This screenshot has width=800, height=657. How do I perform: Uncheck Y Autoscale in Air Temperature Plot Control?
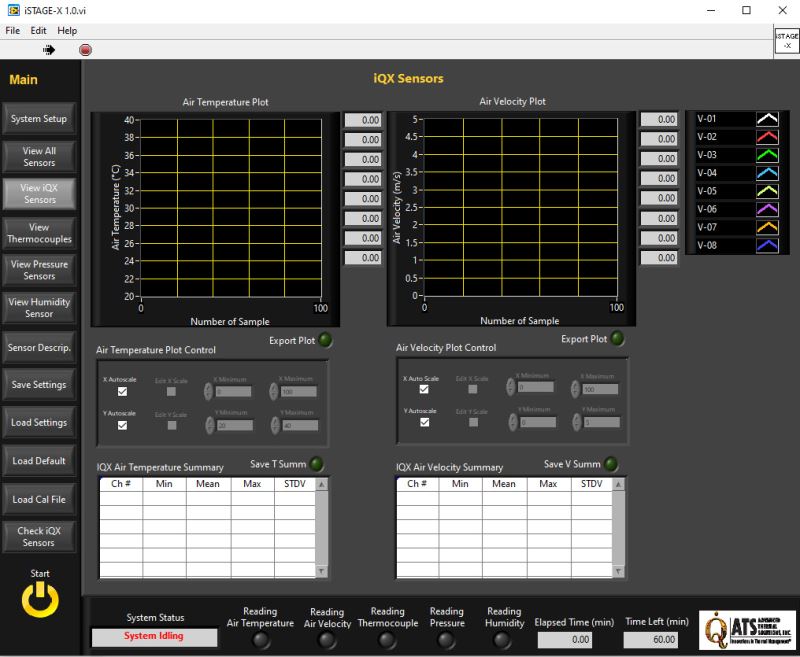122,425
